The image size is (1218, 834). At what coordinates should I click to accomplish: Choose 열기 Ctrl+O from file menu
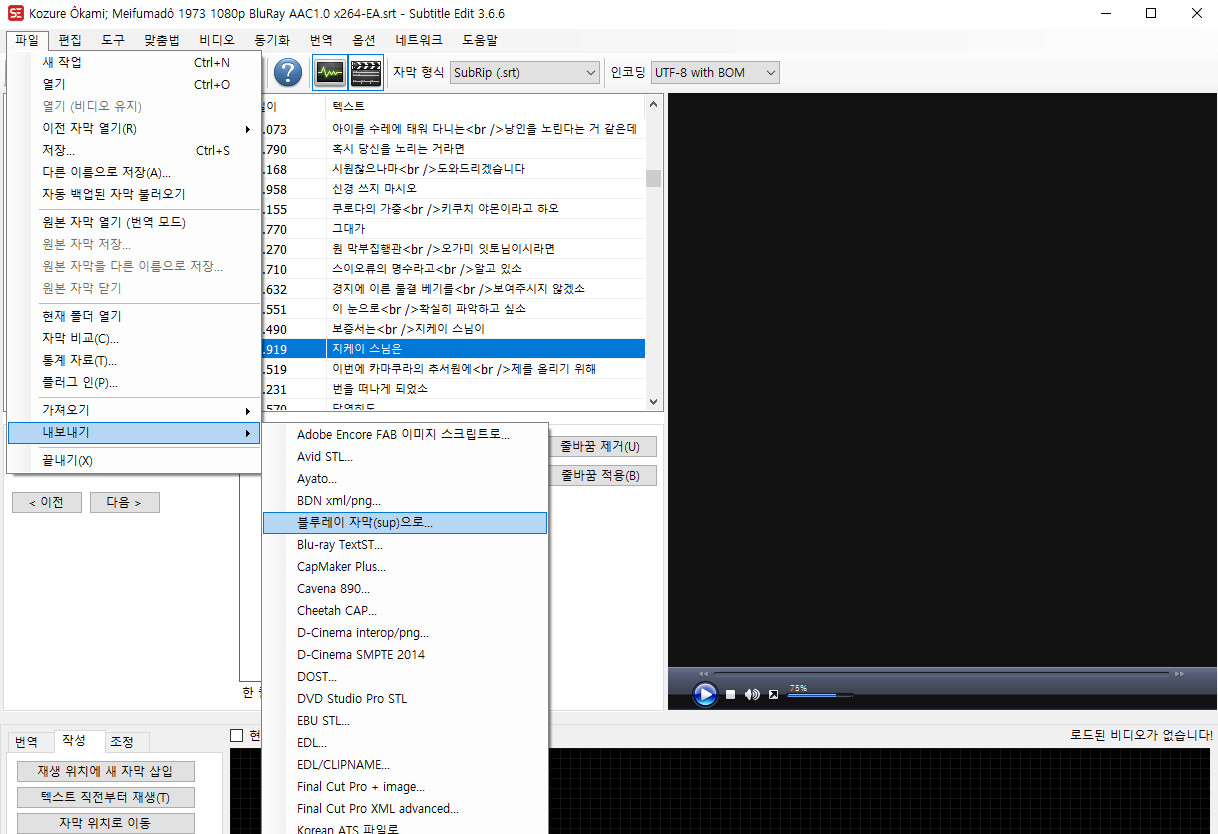click(133, 84)
